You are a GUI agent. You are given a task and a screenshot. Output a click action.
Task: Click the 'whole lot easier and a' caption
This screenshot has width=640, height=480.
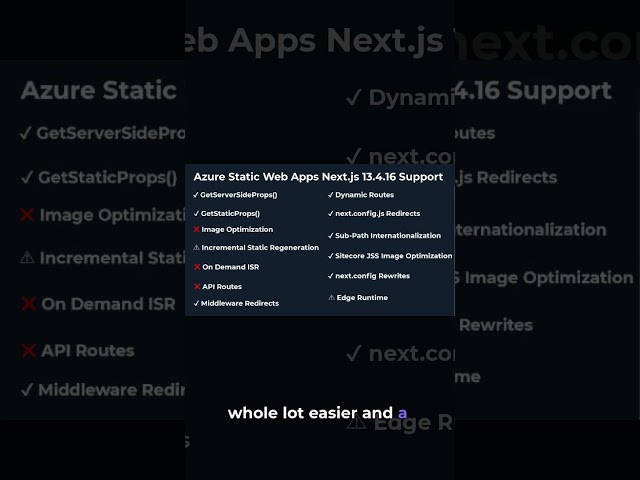(x=317, y=413)
